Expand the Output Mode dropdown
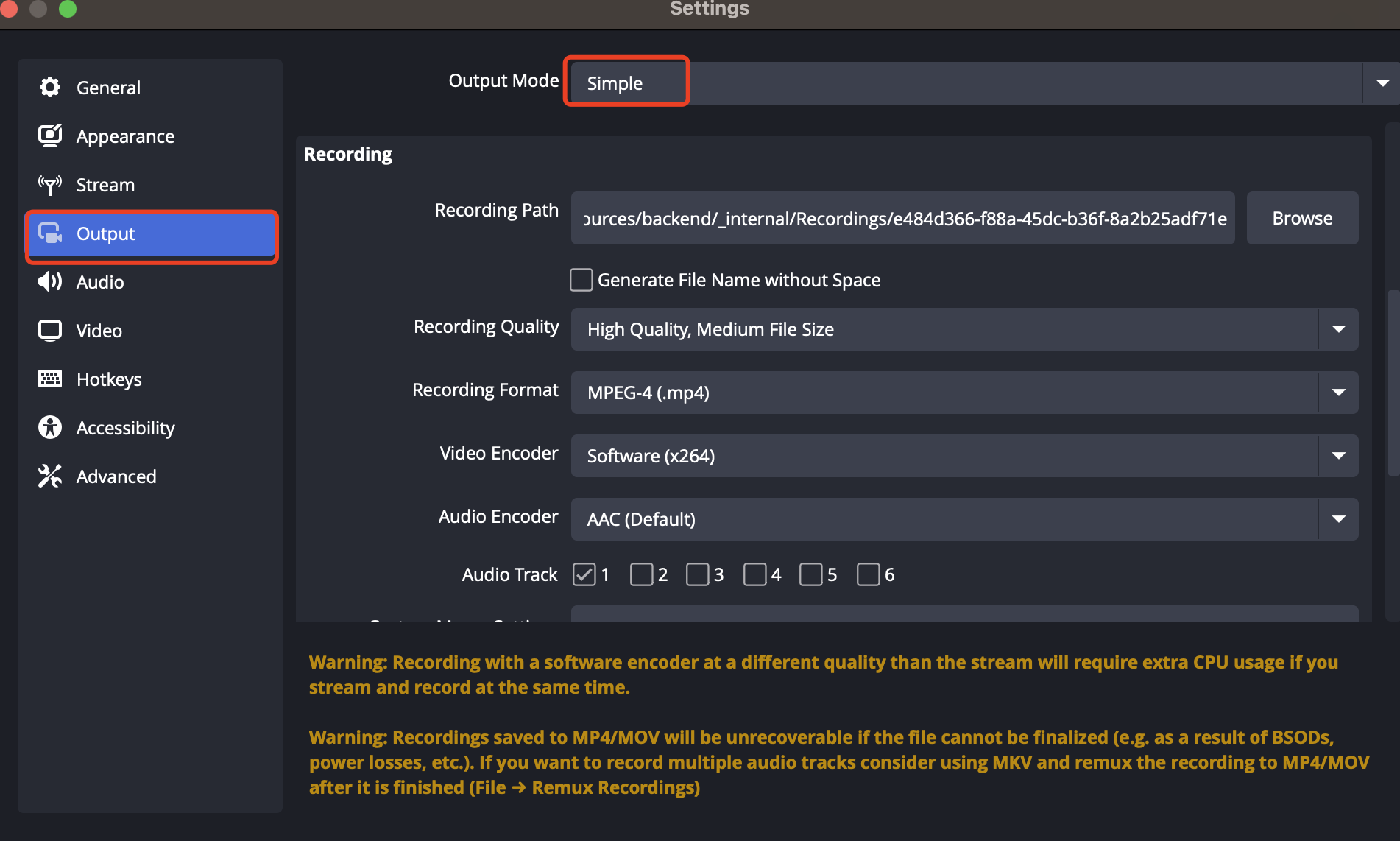Viewport: 1400px width, 841px height. click(x=1382, y=83)
